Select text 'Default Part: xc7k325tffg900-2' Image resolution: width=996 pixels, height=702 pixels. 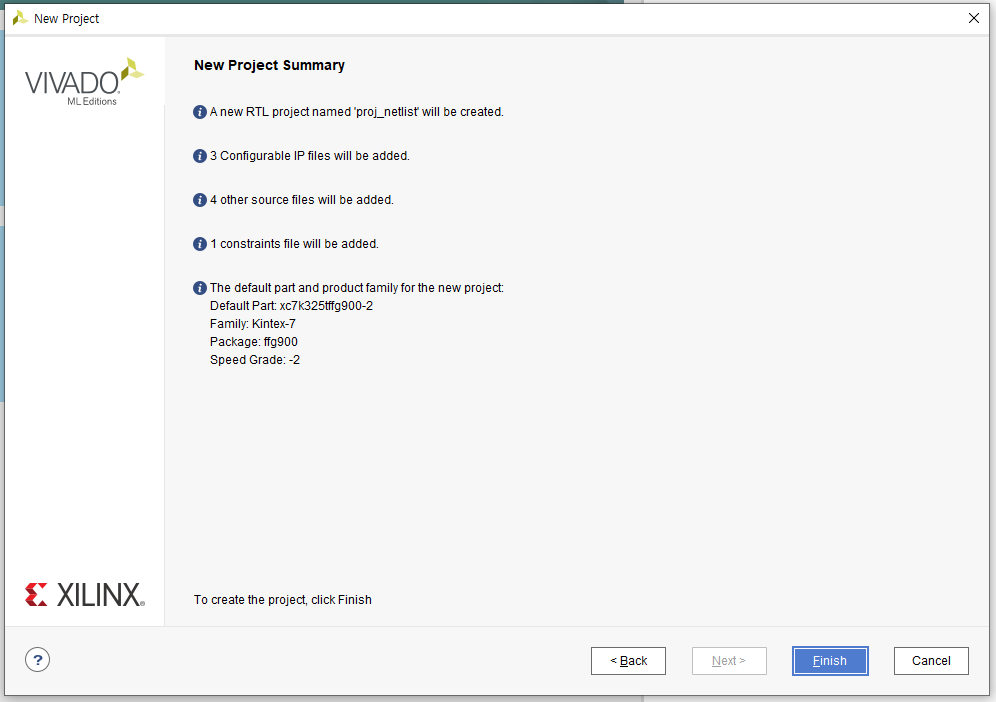tap(292, 306)
